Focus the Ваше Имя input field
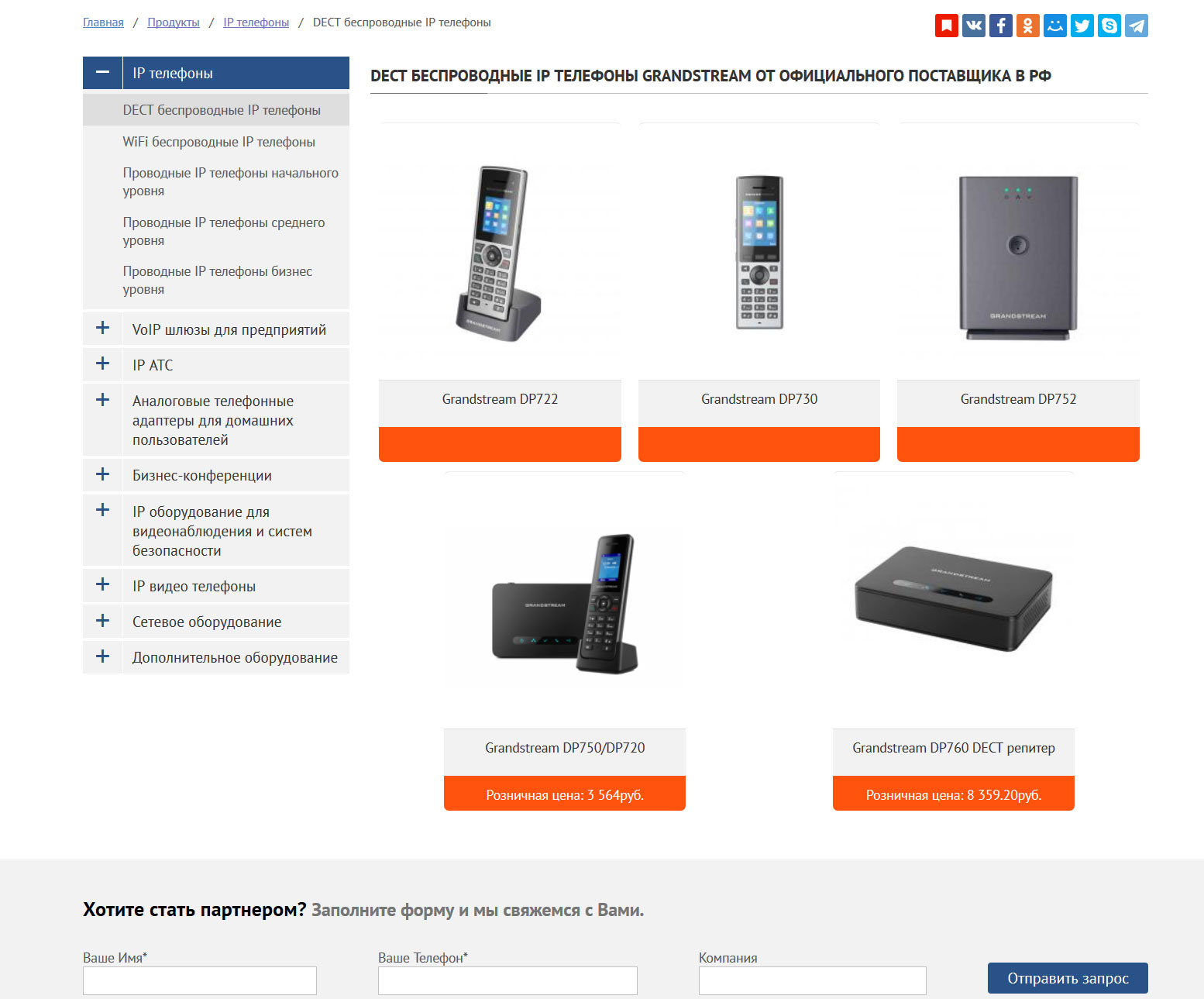 point(200,980)
